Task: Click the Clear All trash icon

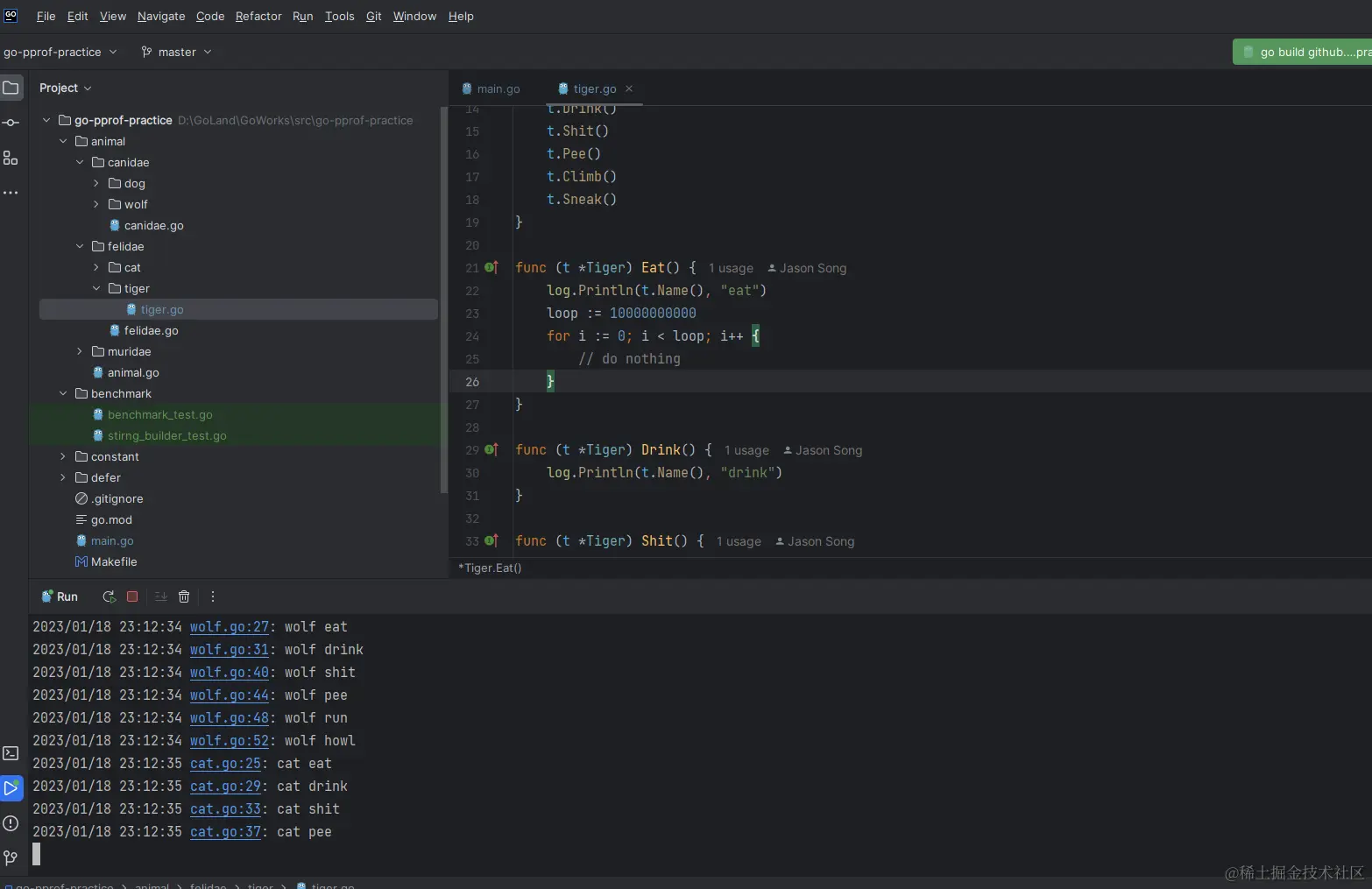Action: (x=184, y=596)
